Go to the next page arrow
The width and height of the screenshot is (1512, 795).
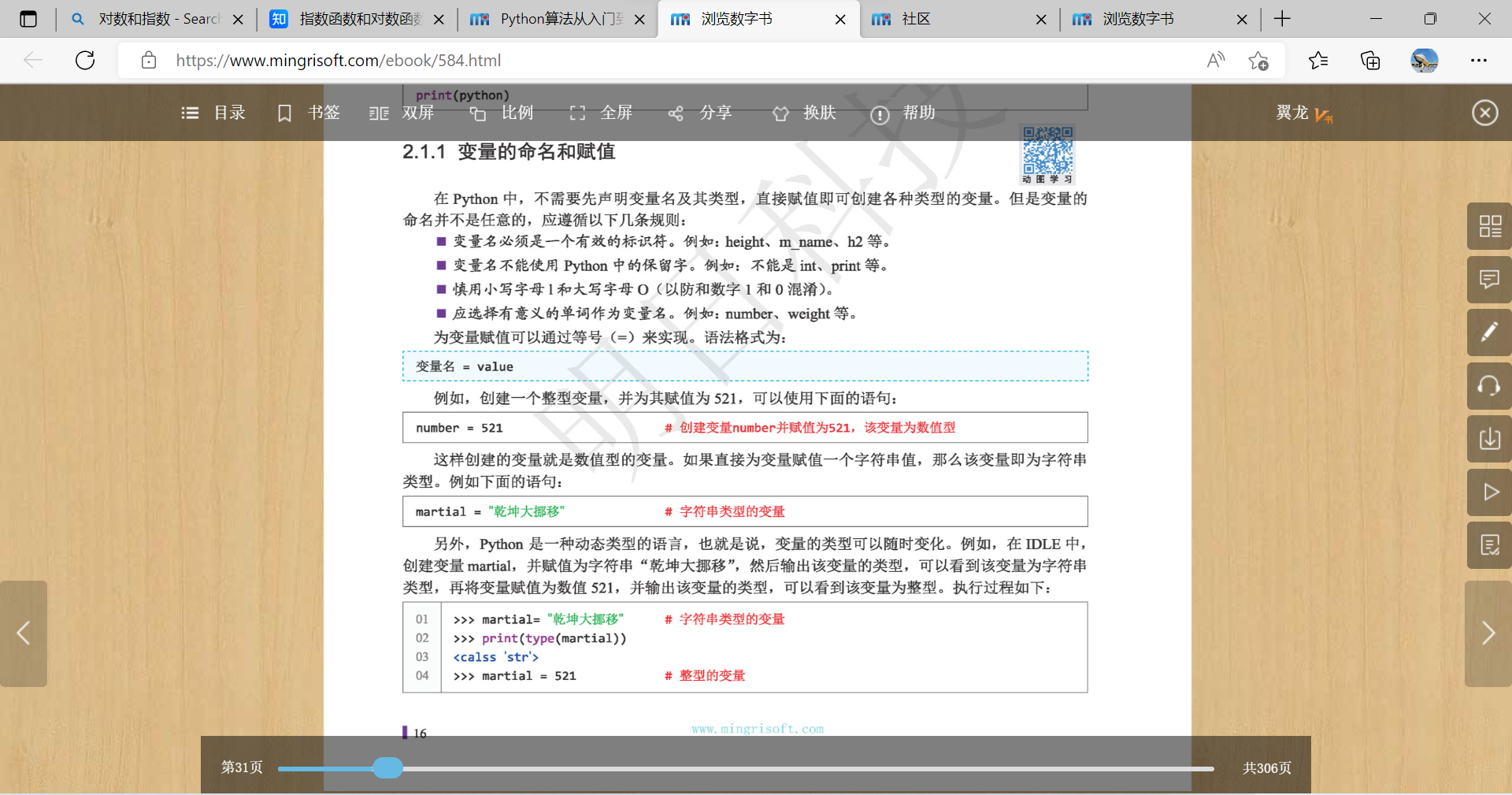tap(1488, 633)
